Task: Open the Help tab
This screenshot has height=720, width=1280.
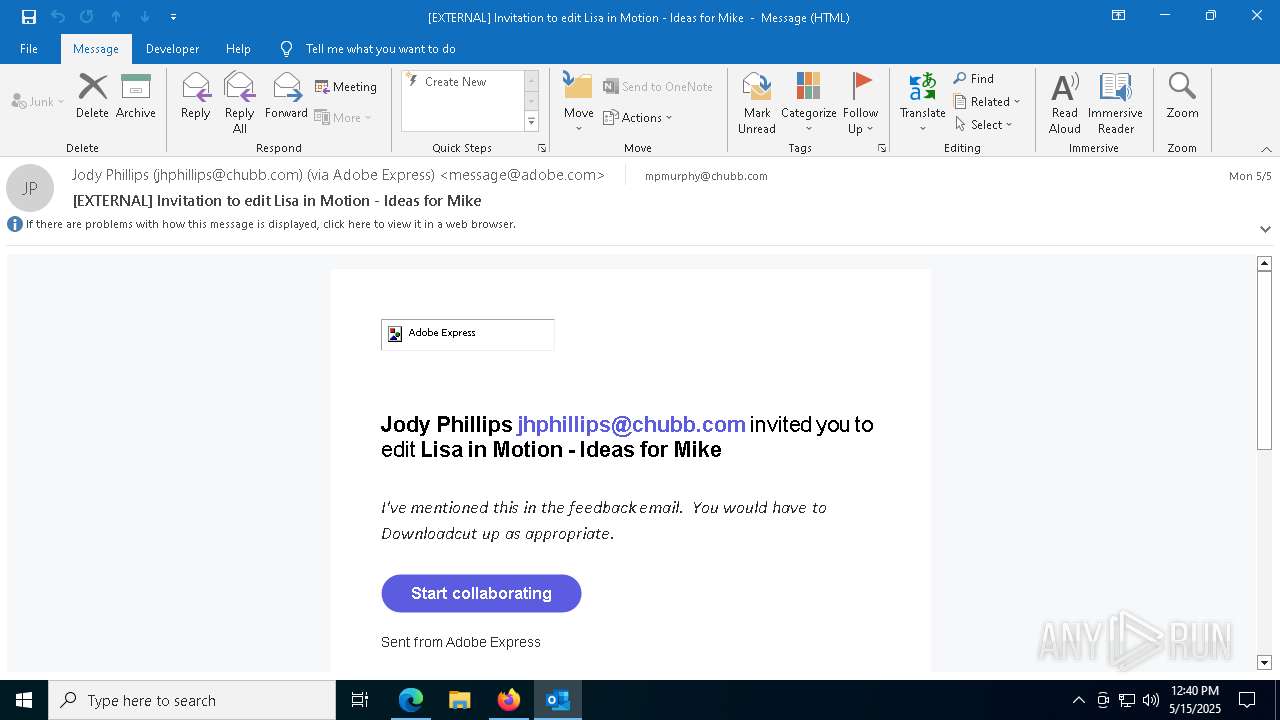Action: (x=238, y=49)
